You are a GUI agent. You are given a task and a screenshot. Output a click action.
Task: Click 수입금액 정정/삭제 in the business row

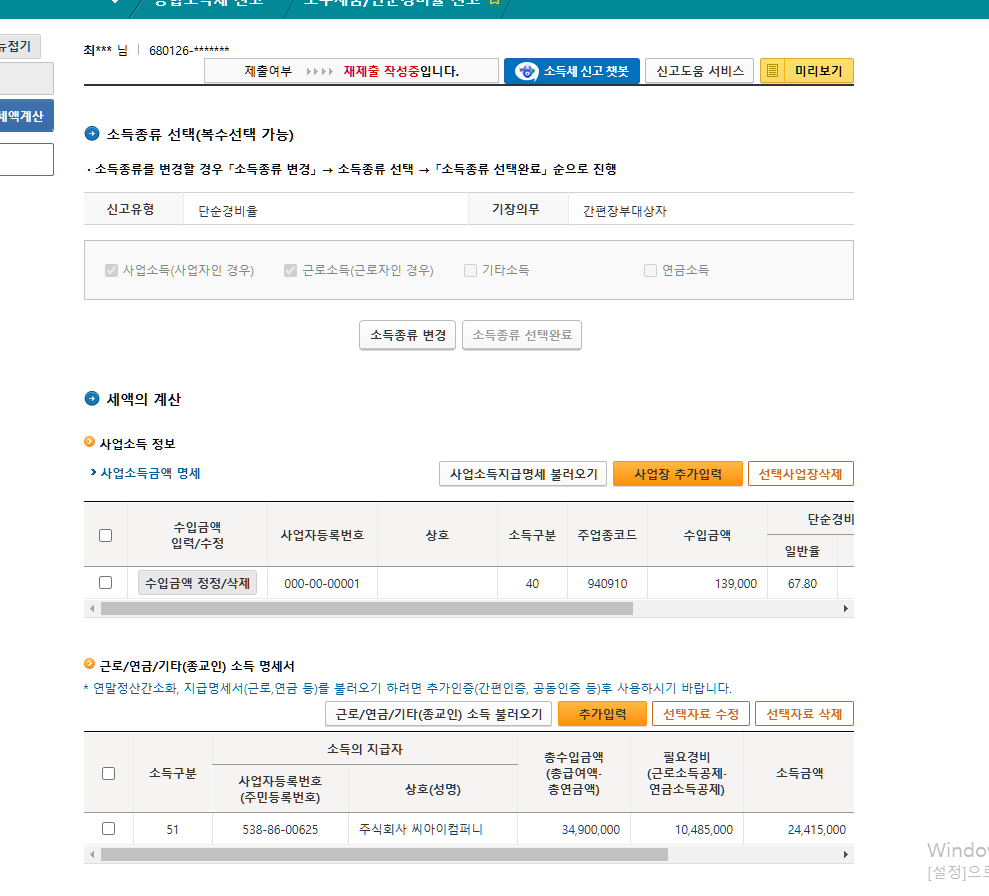(x=198, y=583)
